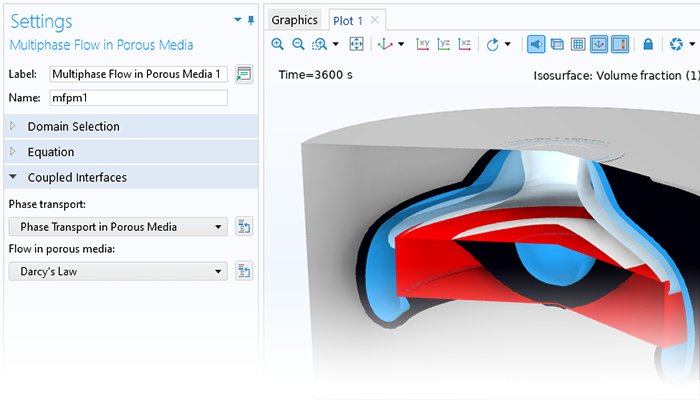The image size is (700, 400).
Task: Open the Phase transport dropdown
Action: pos(118,227)
